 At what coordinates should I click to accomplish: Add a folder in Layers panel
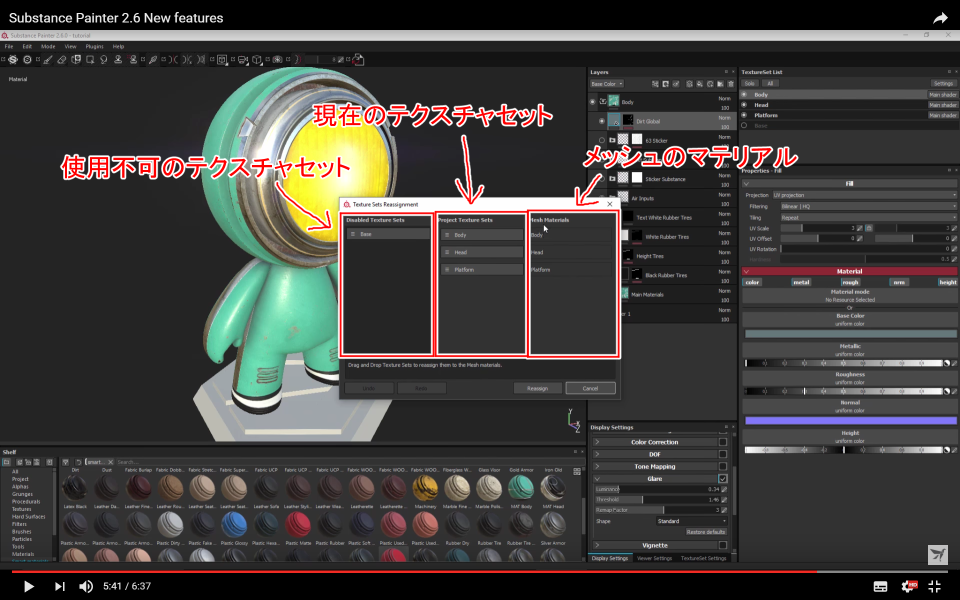pos(720,84)
